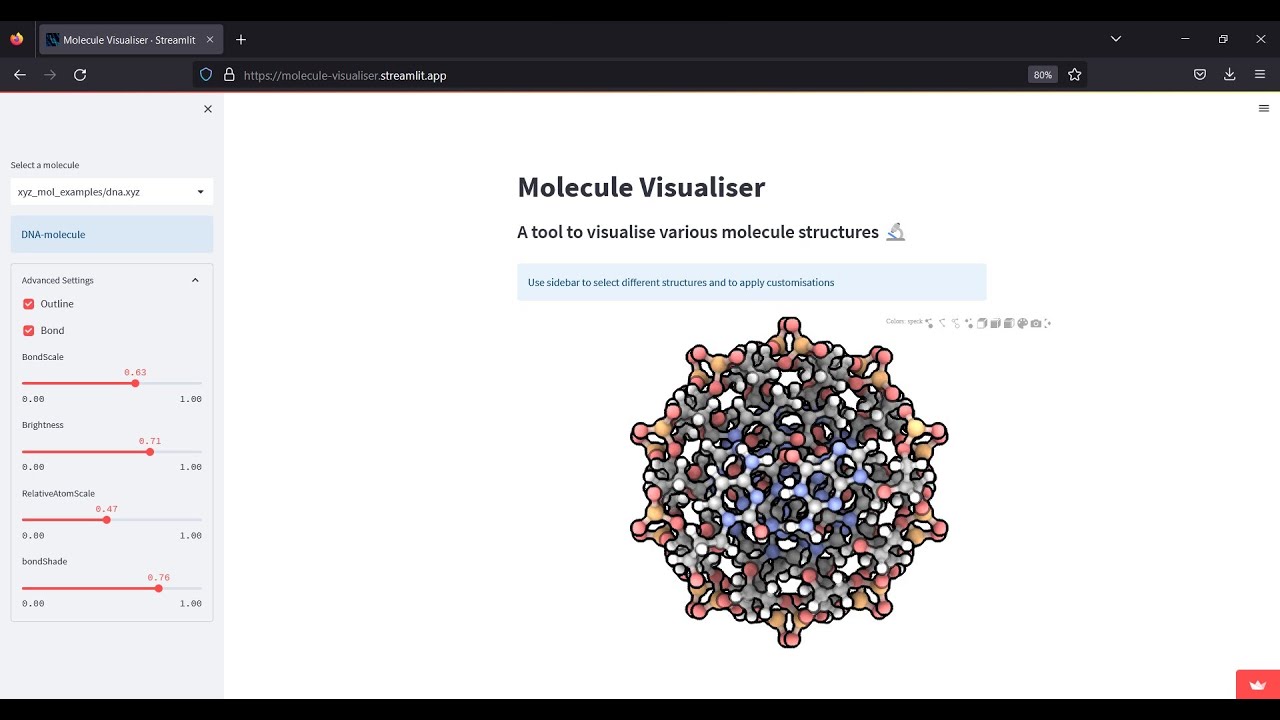Click the Molecule Visualiser heading

pos(641,187)
